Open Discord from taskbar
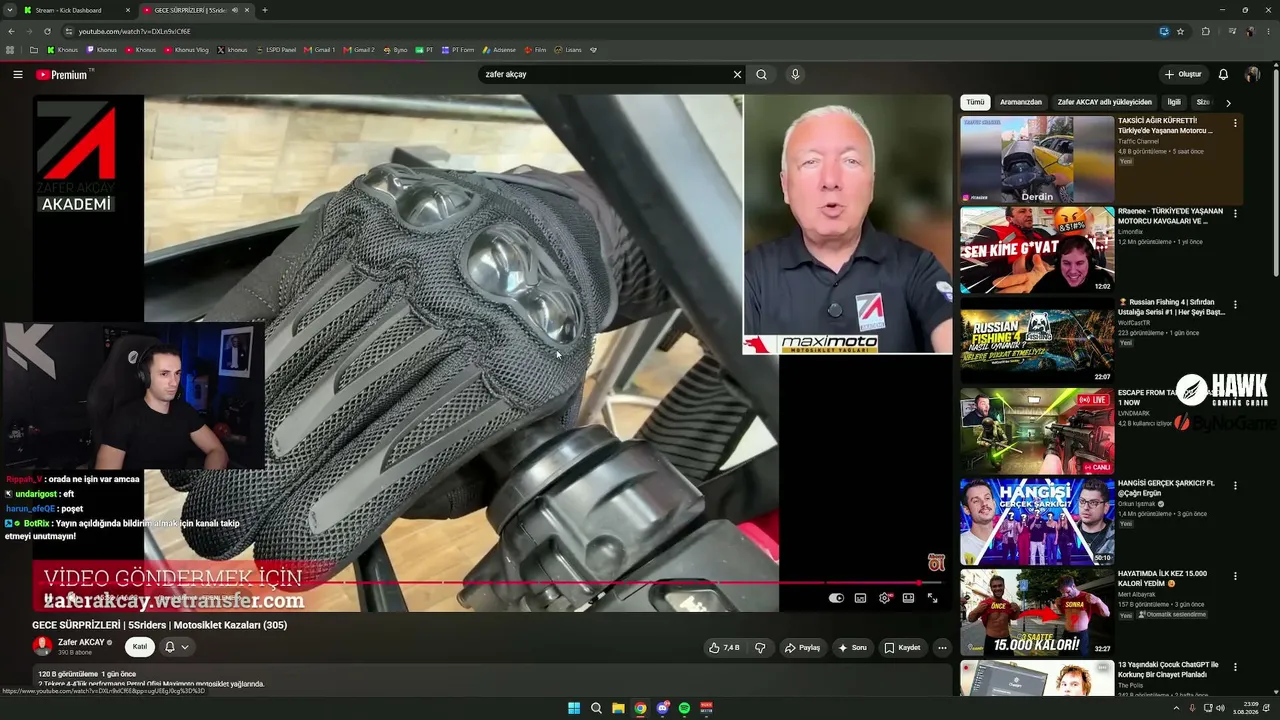Screen dimensions: 1280x720 point(662,708)
